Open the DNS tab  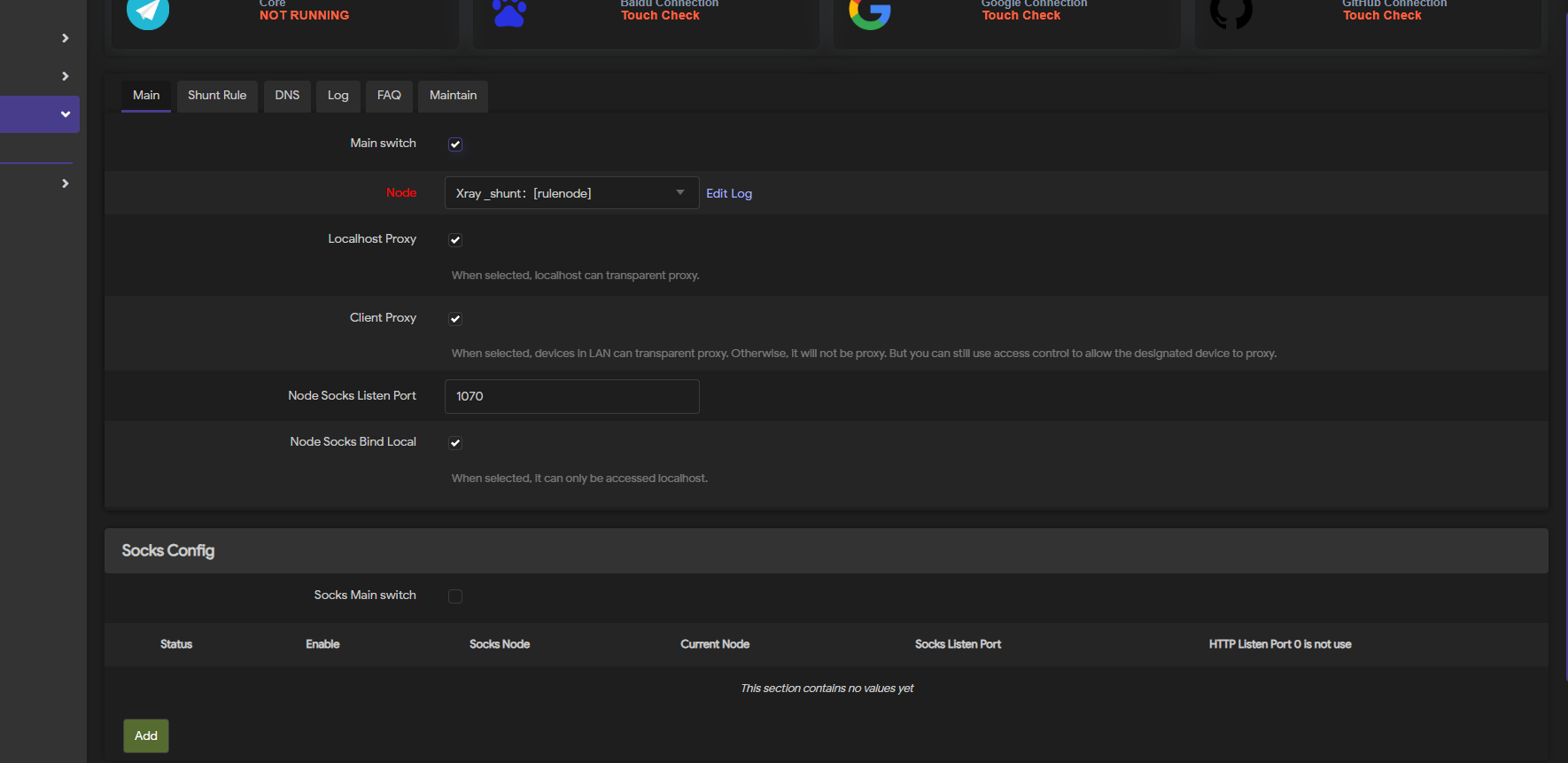click(x=287, y=96)
